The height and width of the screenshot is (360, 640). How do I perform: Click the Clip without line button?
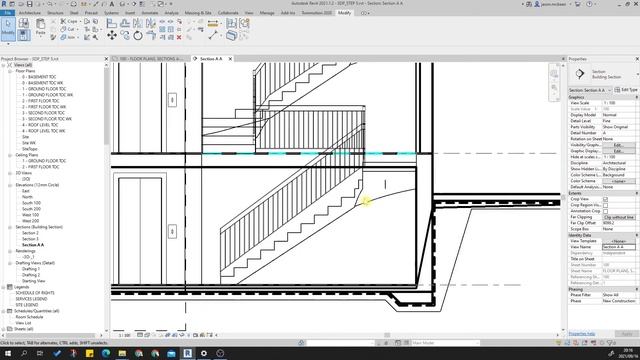coord(619,218)
